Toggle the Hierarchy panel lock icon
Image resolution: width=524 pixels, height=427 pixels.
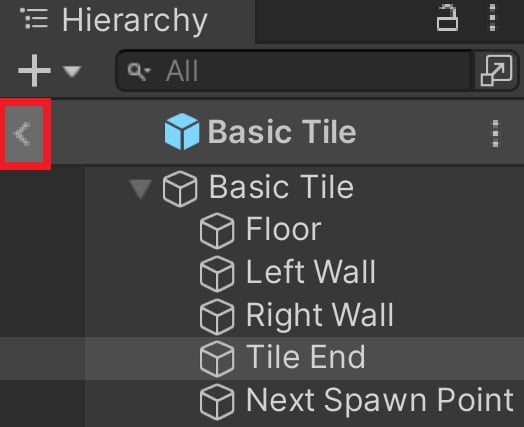click(x=447, y=18)
